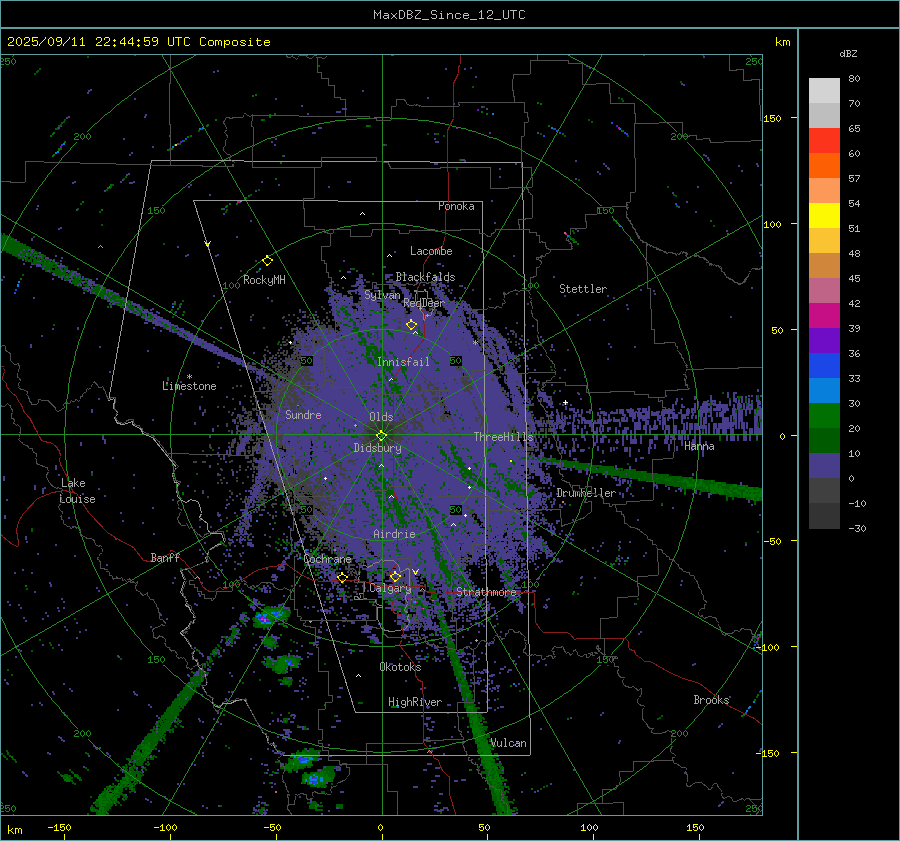Image resolution: width=900 pixels, height=841 pixels.
Task: Click the Vulcan label
Action: pyautogui.click(x=508, y=743)
